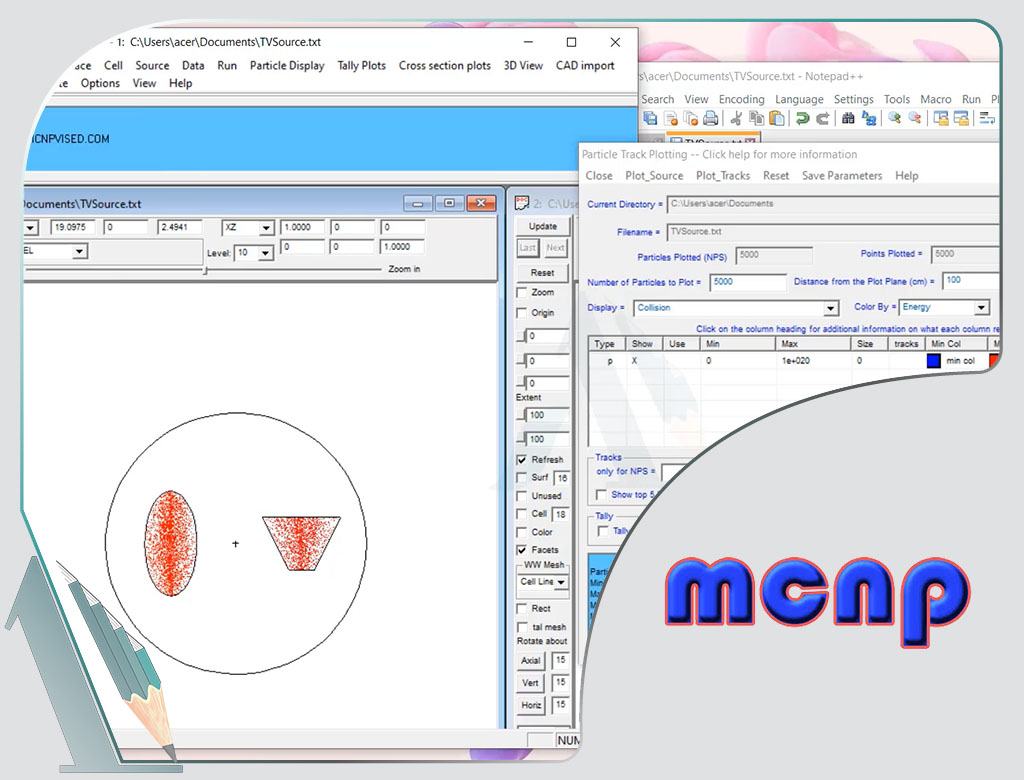The width and height of the screenshot is (1024, 780).
Task: Click the Find and Replace icon
Action: pos(869,118)
